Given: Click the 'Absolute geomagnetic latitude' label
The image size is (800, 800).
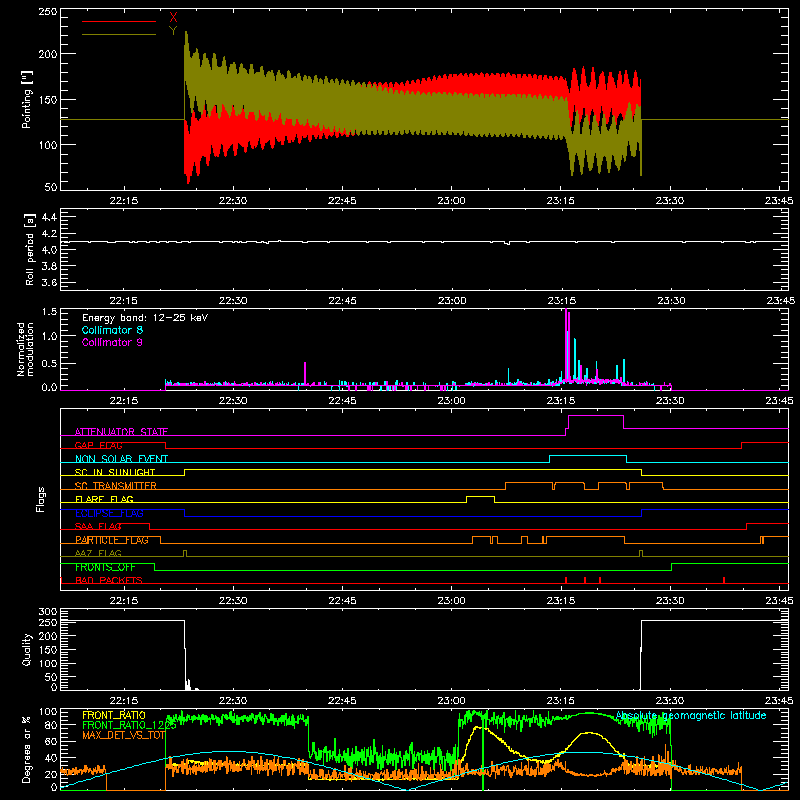Looking at the screenshot, I should (691, 715).
